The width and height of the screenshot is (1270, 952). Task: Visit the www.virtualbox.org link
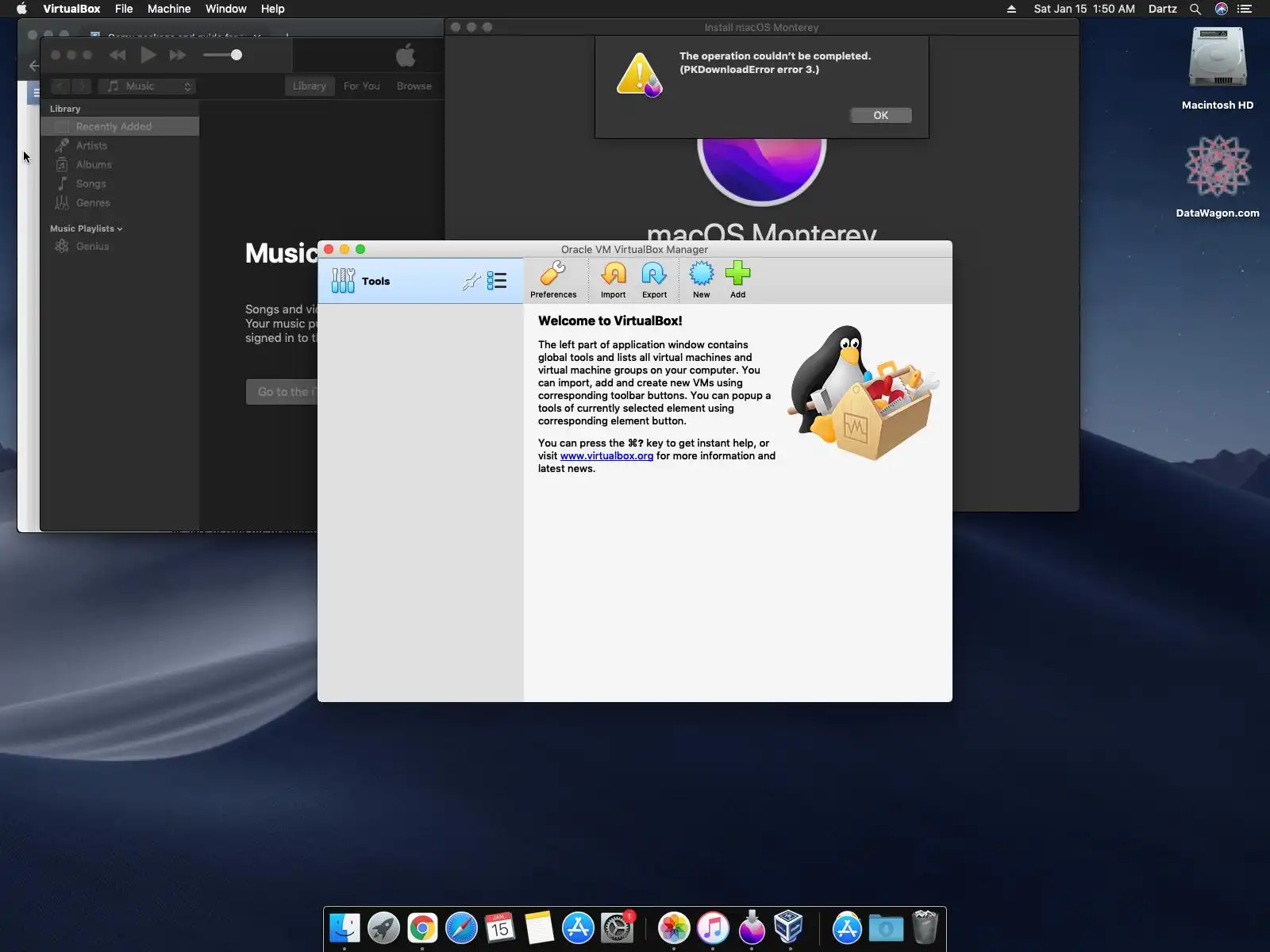point(606,455)
